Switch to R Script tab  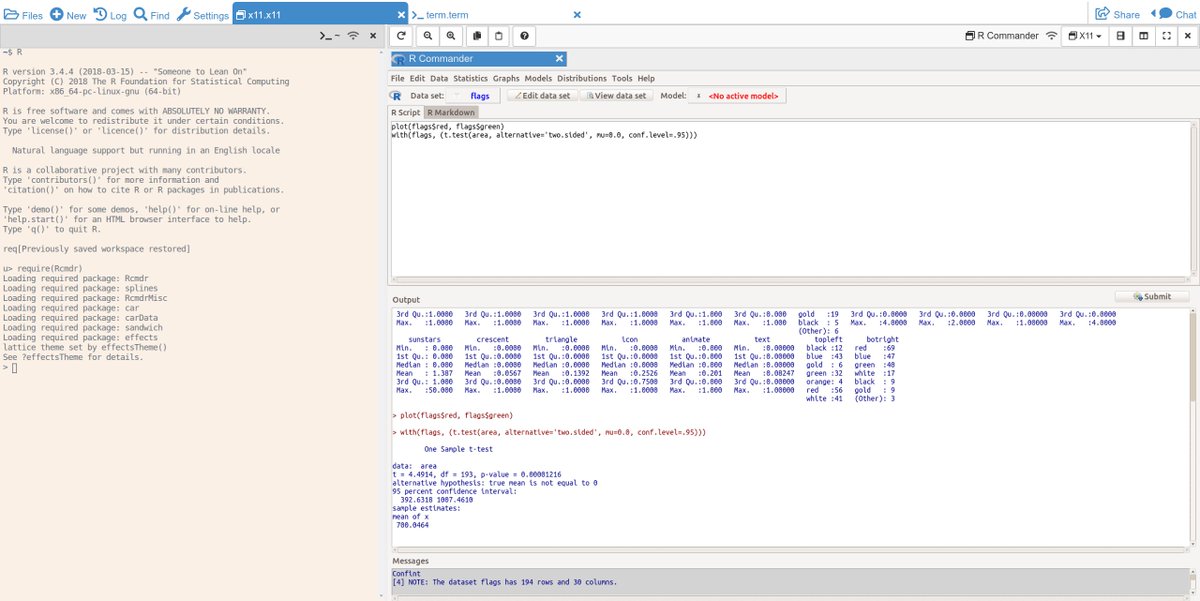pyautogui.click(x=406, y=112)
